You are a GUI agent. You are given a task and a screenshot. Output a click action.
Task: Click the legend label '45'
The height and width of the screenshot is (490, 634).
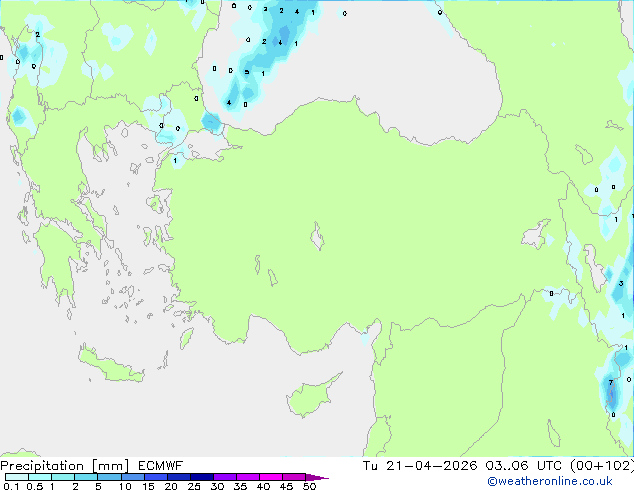pyautogui.click(x=286, y=486)
